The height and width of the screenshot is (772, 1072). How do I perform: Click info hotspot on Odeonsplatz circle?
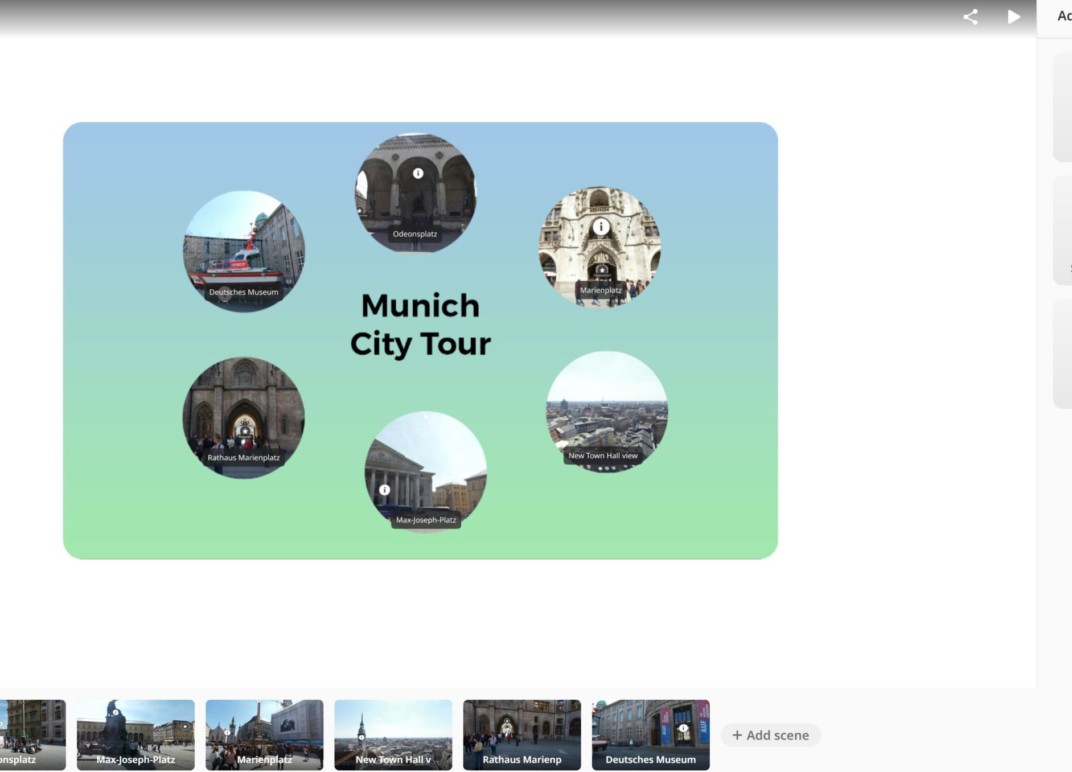(418, 173)
